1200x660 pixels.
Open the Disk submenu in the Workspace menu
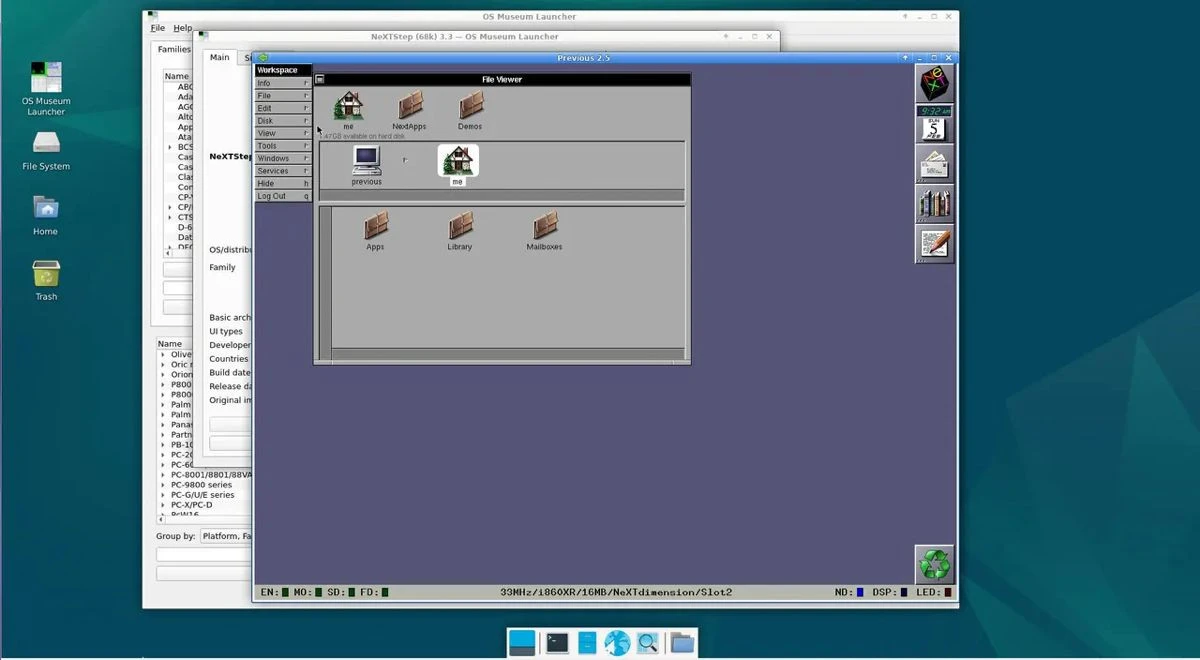283,121
